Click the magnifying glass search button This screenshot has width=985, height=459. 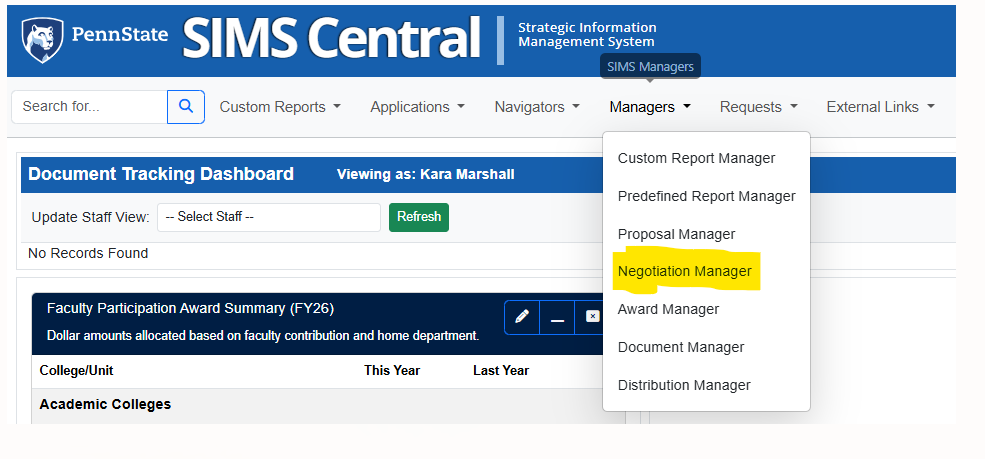tap(186, 107)
